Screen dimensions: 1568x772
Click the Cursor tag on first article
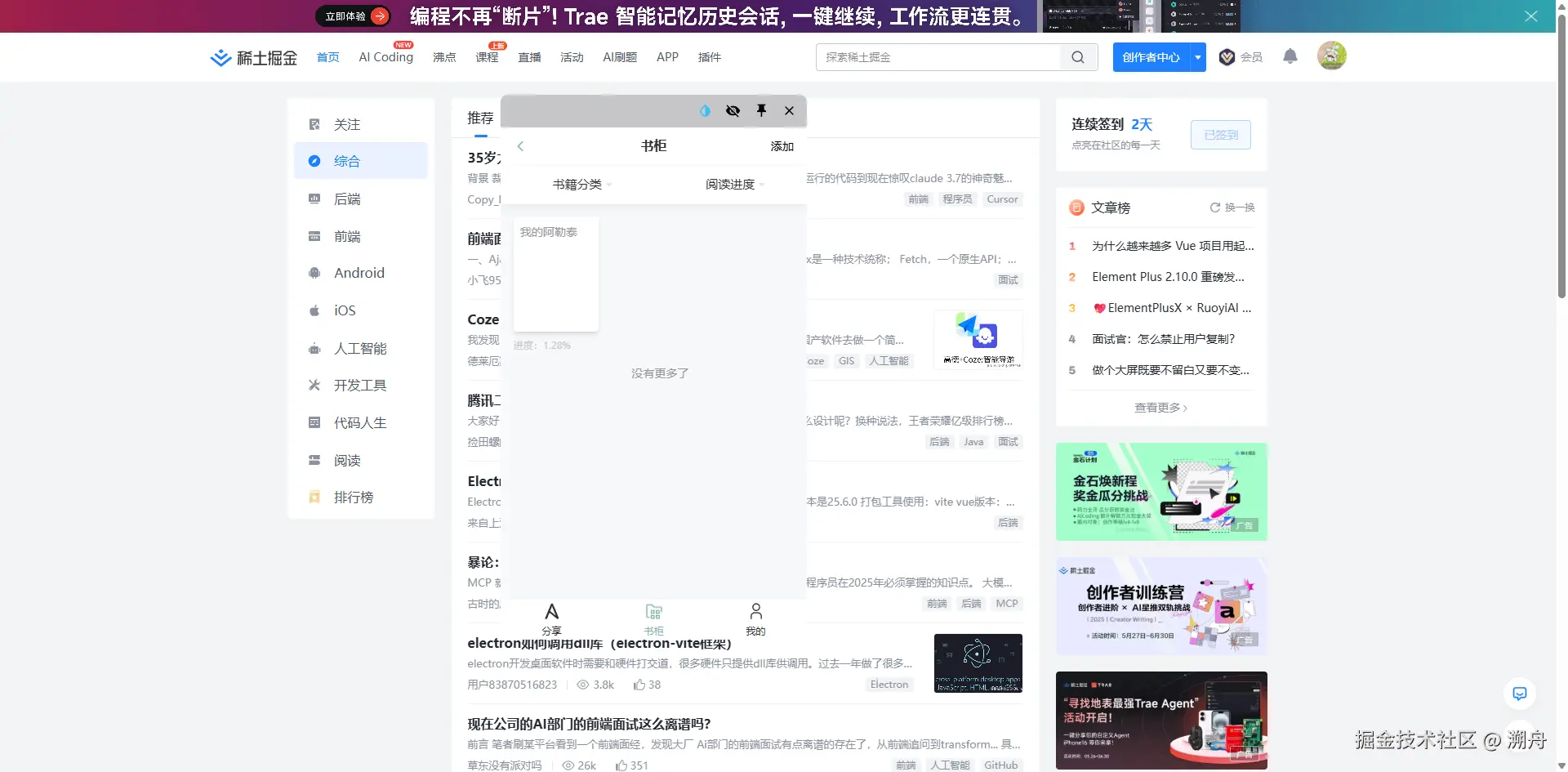tap(1002, 199)
